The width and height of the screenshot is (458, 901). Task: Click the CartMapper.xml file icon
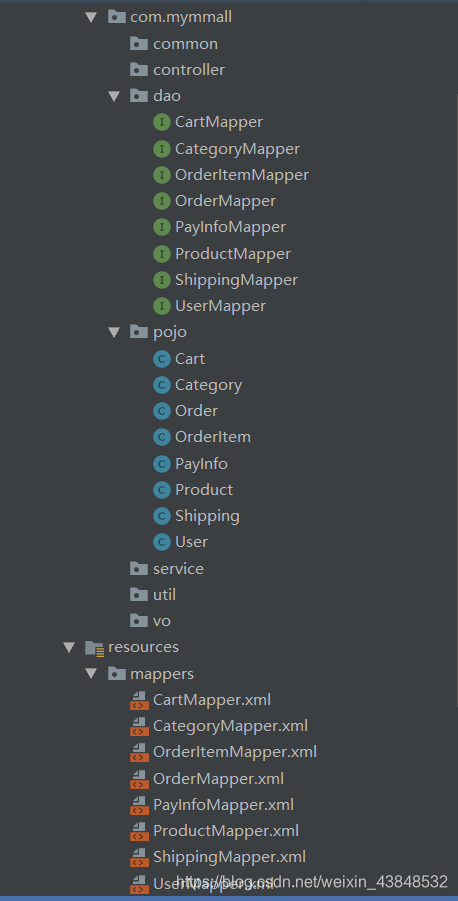pyautogui.click(x=138, y=700)
